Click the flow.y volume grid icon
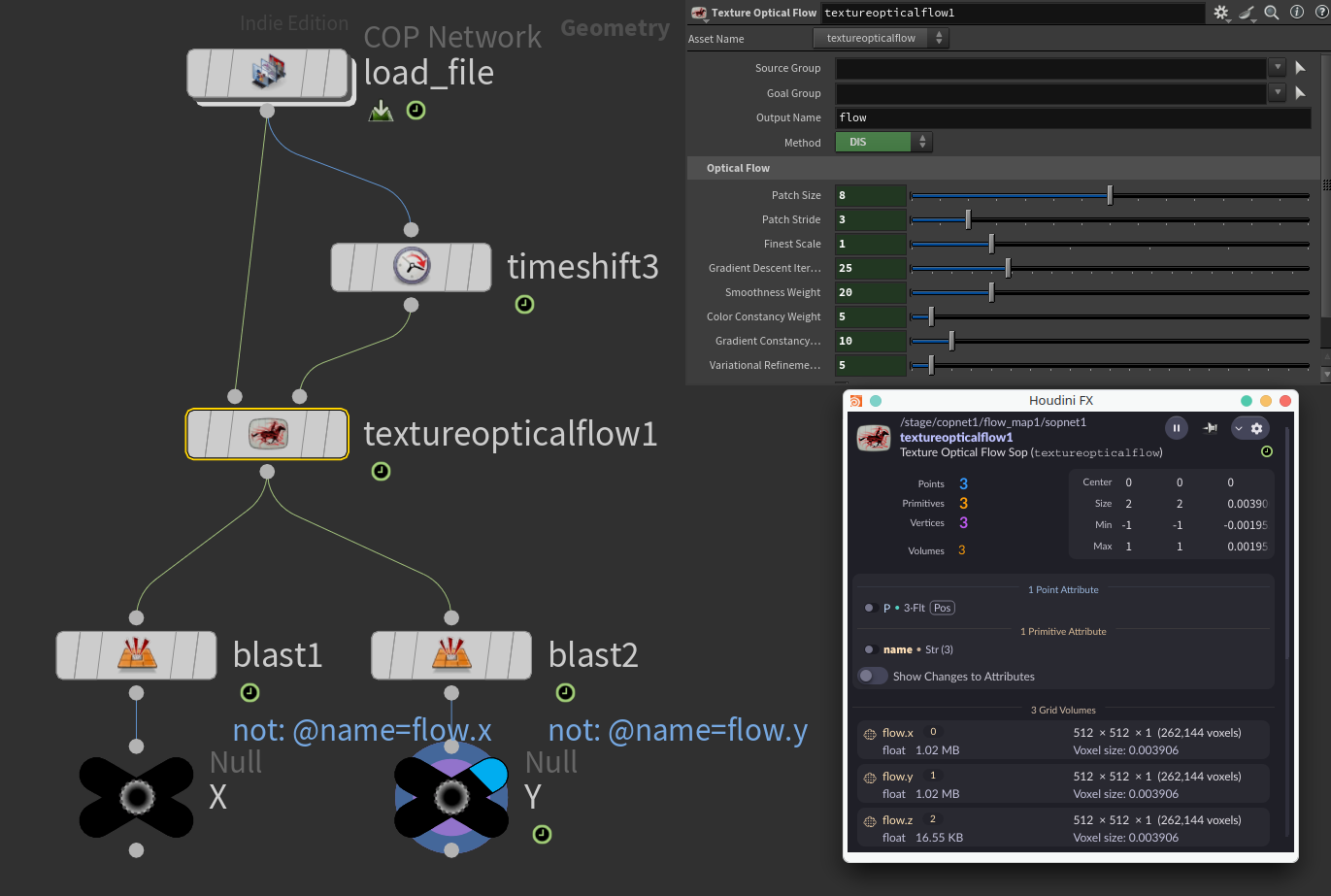 (x=870, y=778)
